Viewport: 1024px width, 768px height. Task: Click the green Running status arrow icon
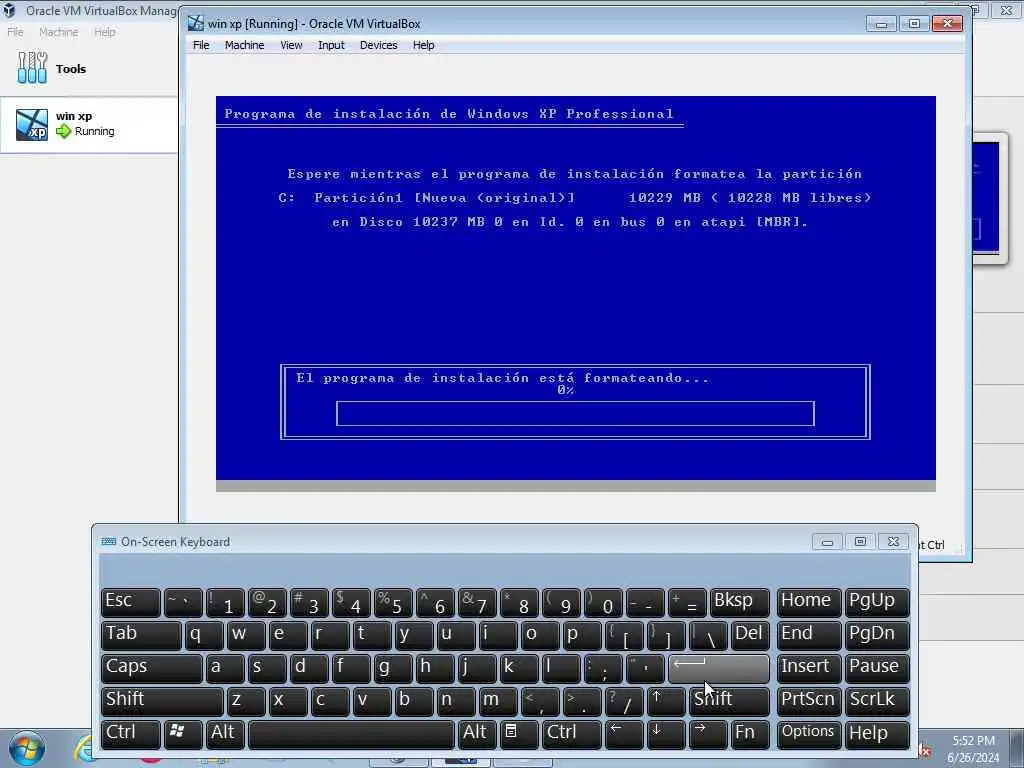click(x=63, y=131)
